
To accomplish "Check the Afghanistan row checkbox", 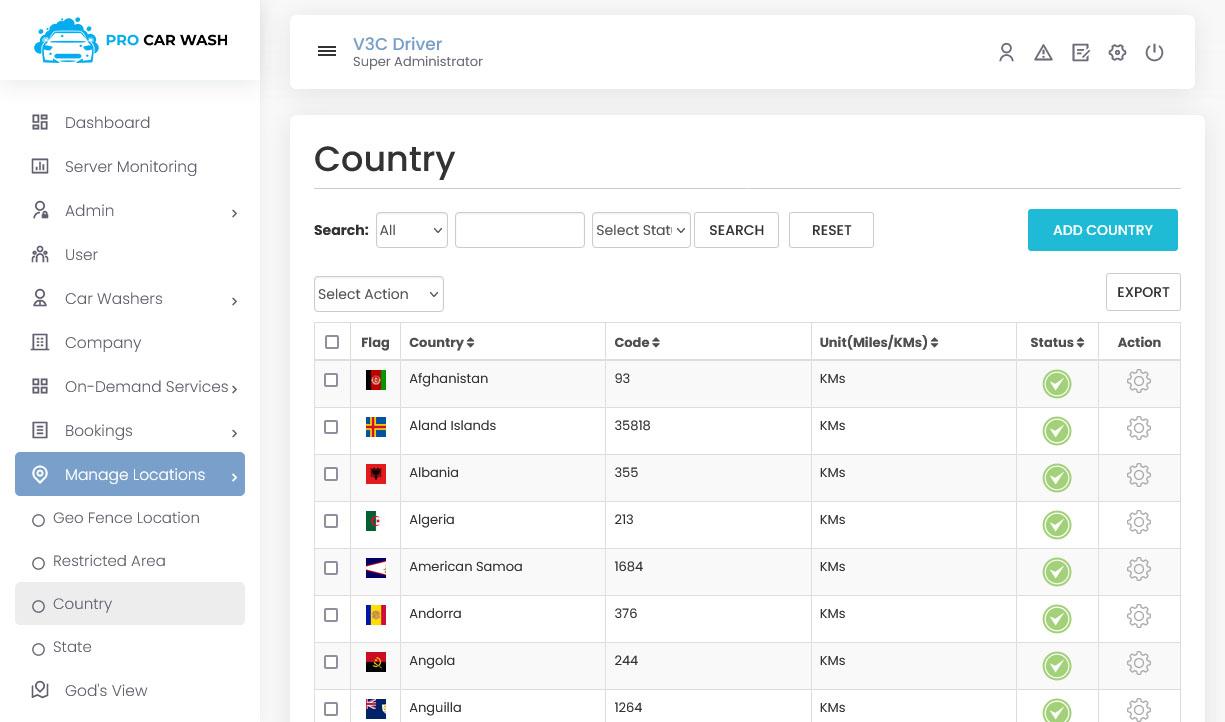I will pyautogui.click(x=331, y=380).
